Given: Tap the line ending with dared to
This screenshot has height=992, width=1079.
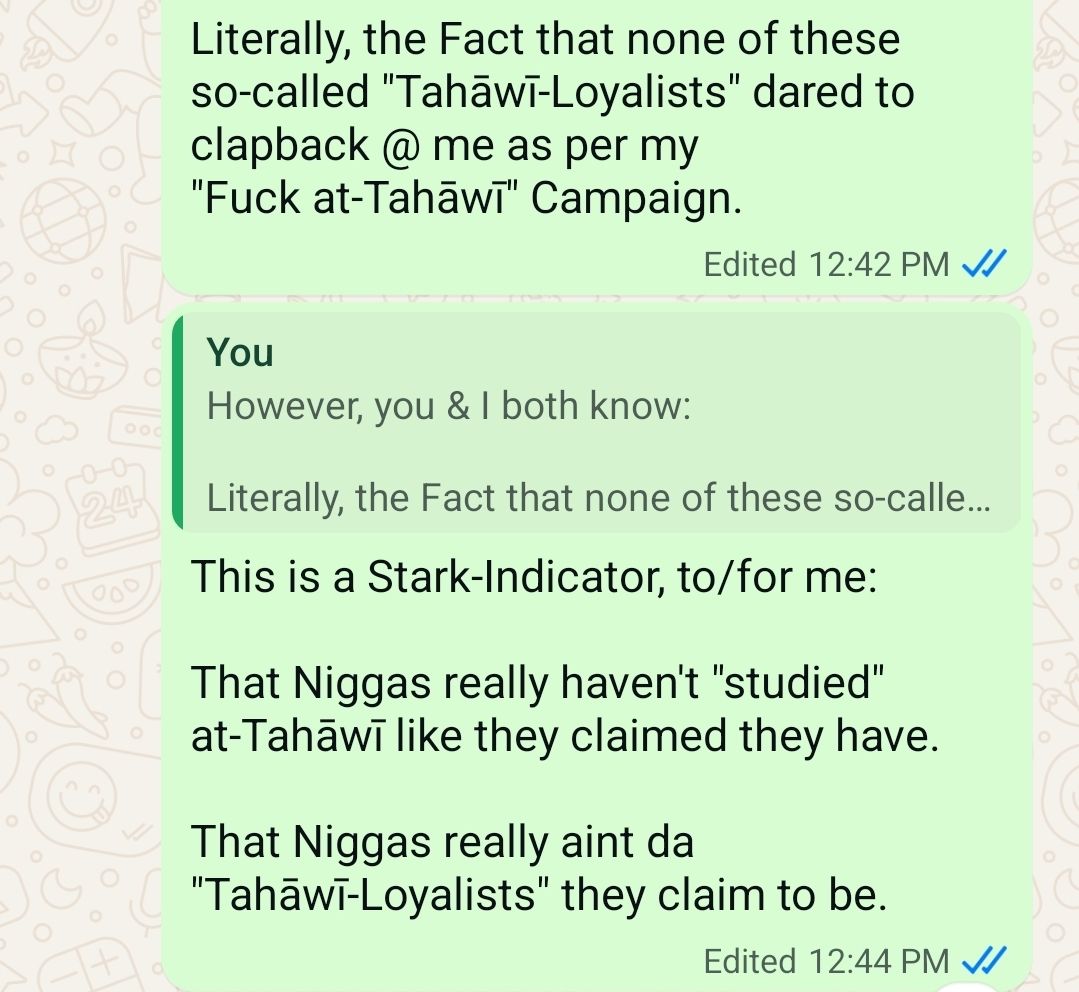Looking at the screenshot, I should coord(552,92).
